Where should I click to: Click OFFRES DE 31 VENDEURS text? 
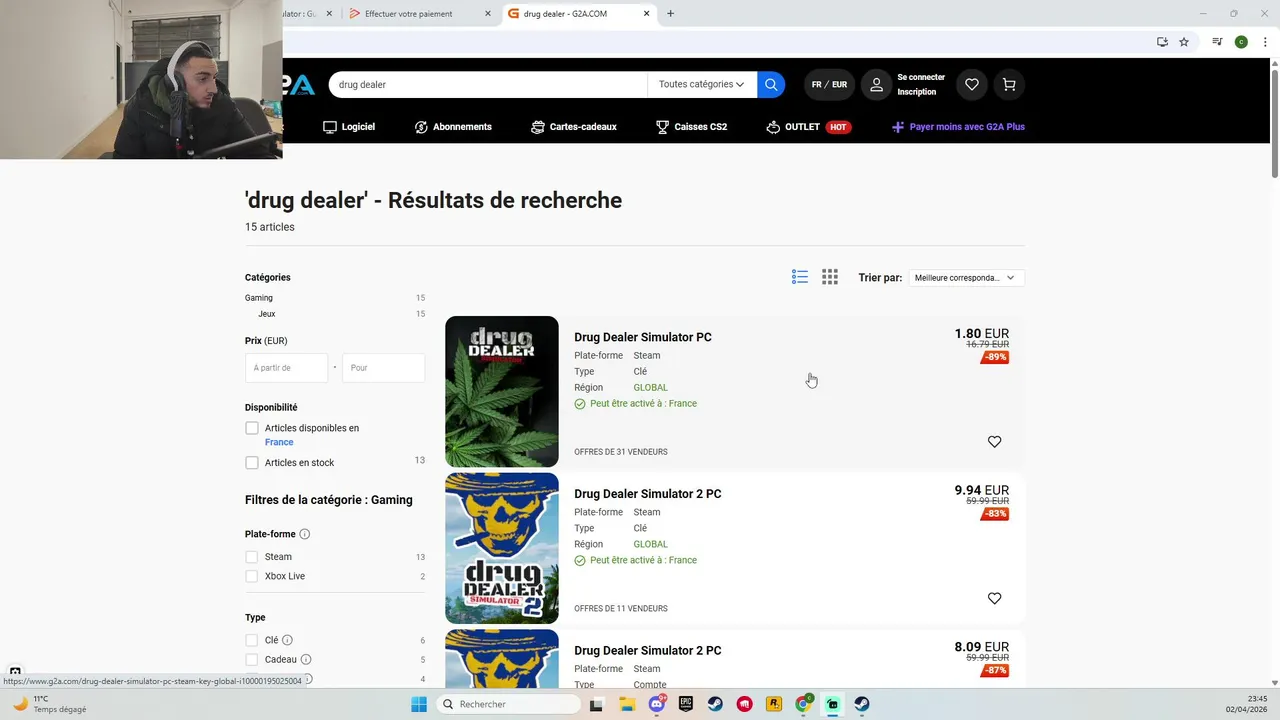[x=621, y=452]
